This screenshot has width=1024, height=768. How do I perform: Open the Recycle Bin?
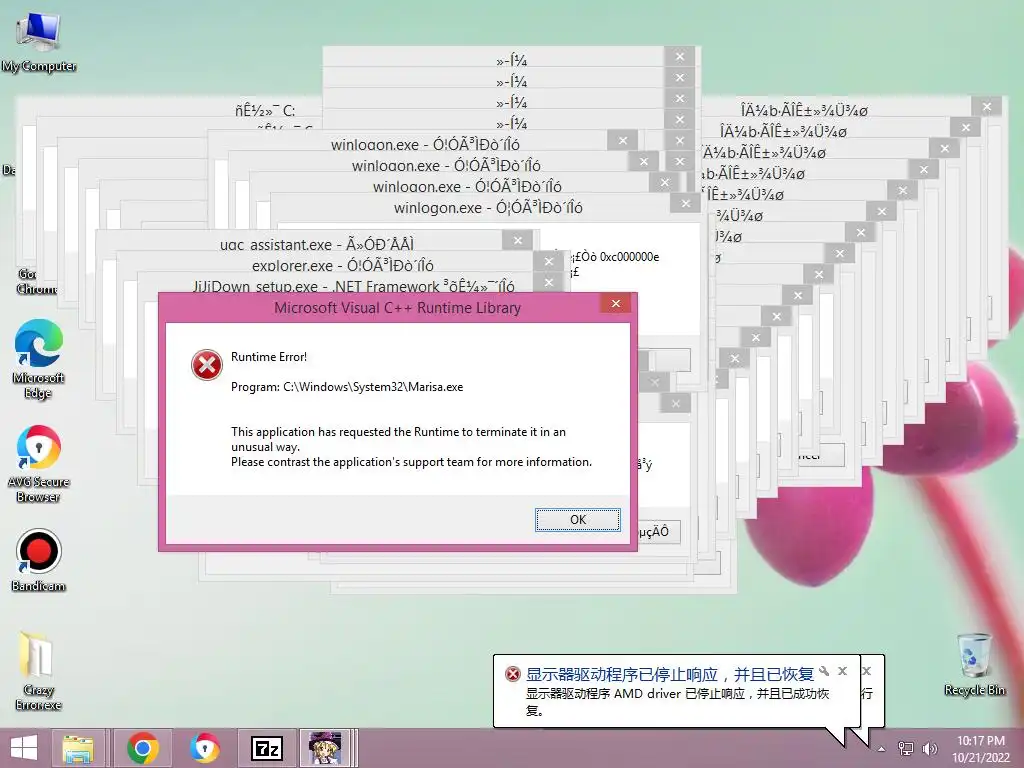coord(974,664)
